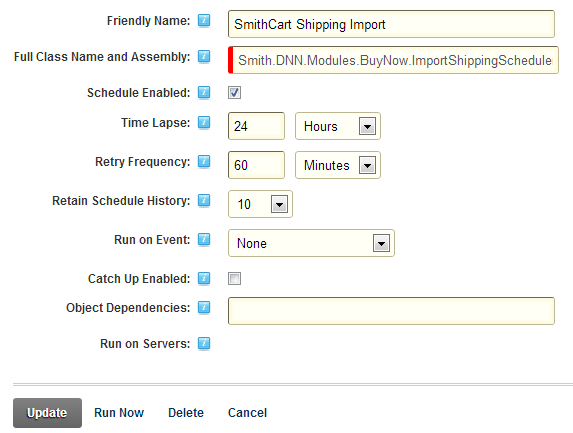The width and height of the screenshot is (573, 433).
Task: Open the Time Lapse Hours dropdown
Action: point(338,126)
